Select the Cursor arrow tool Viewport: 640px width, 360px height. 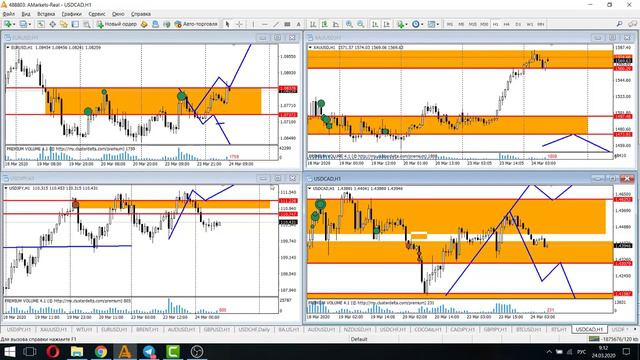227,24
